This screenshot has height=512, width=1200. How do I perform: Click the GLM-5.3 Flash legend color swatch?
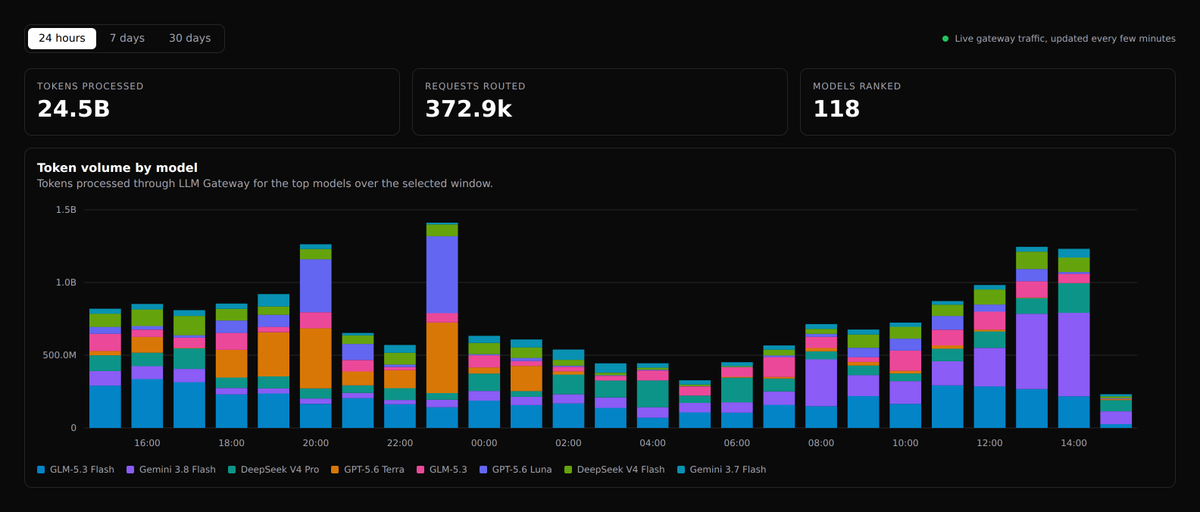[41, 469]
